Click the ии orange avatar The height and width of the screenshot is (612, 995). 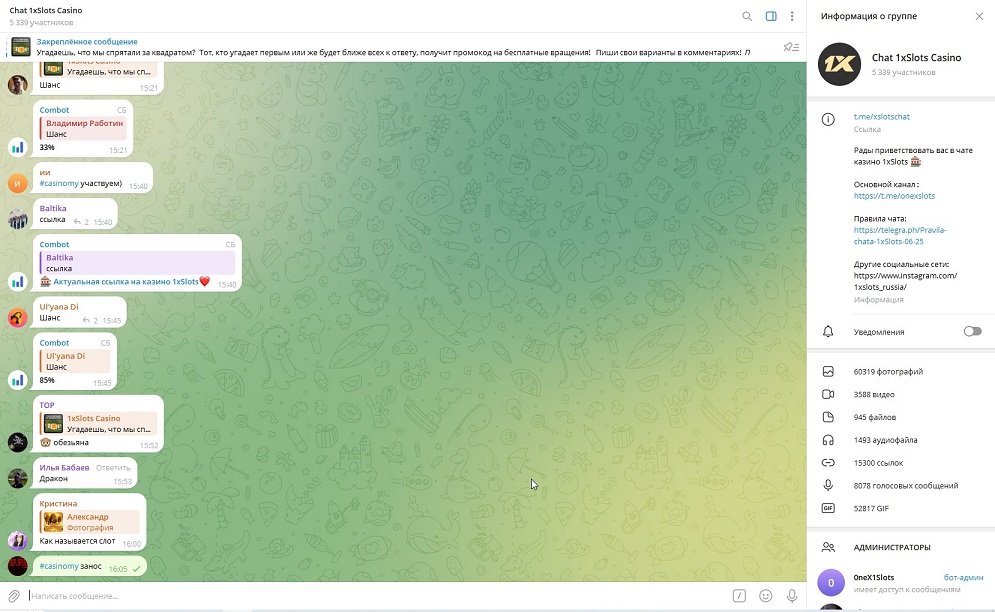pos(18,183)
